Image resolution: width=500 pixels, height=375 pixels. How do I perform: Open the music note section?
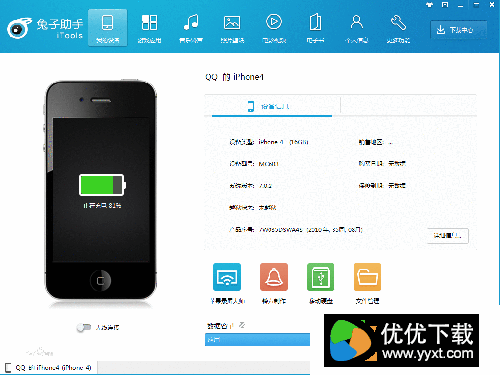coord(191,28)
